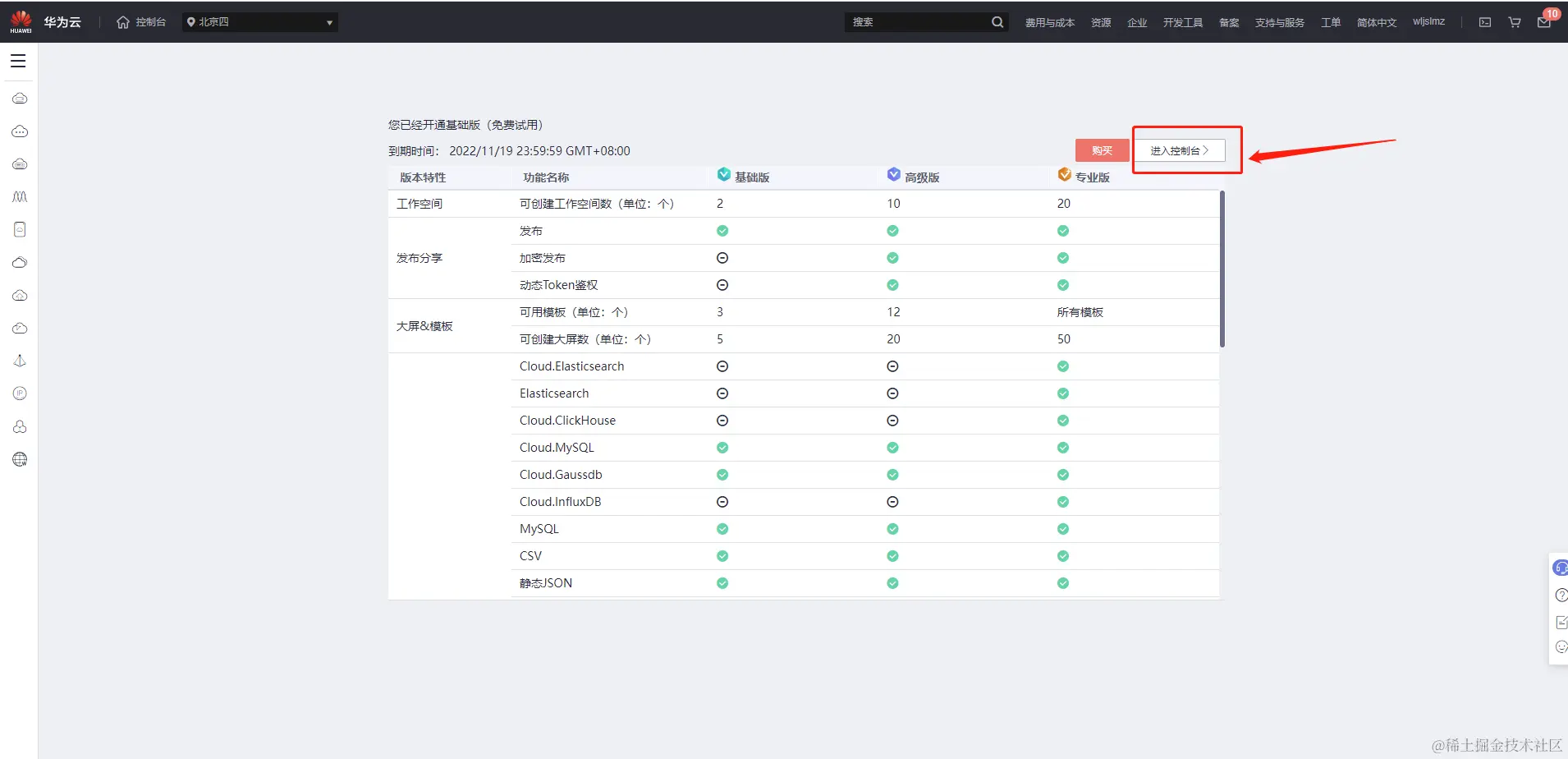Viewport: 1568px width, 759px height.
Task: Click the 版本特性 column header
Action: coord(423,177)
